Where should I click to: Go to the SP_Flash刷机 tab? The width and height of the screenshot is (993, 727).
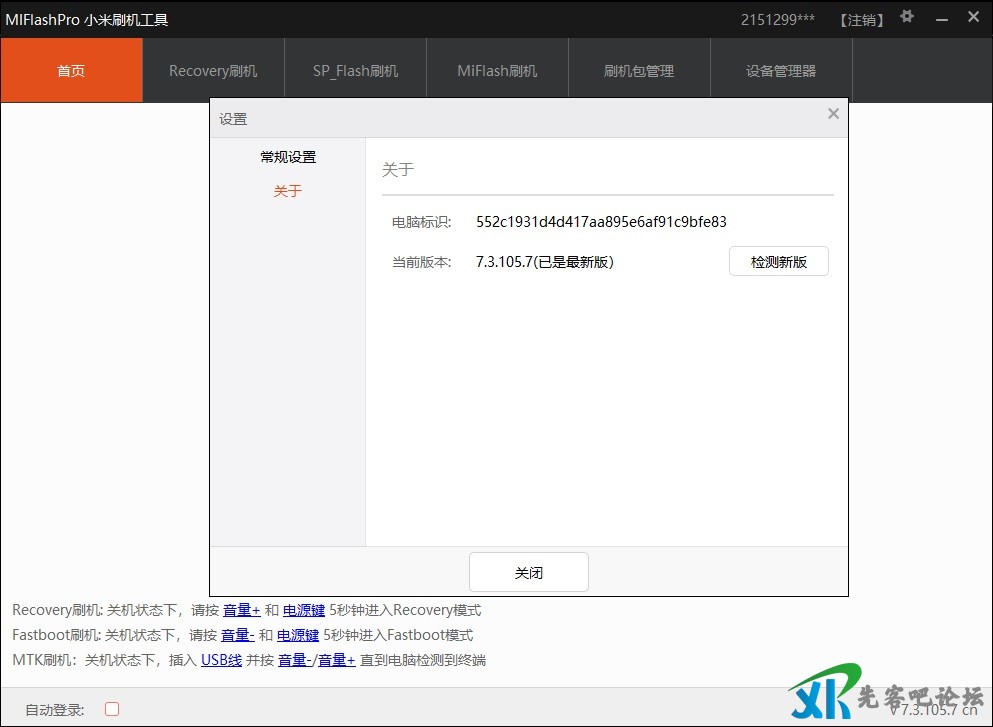(355, 71)
